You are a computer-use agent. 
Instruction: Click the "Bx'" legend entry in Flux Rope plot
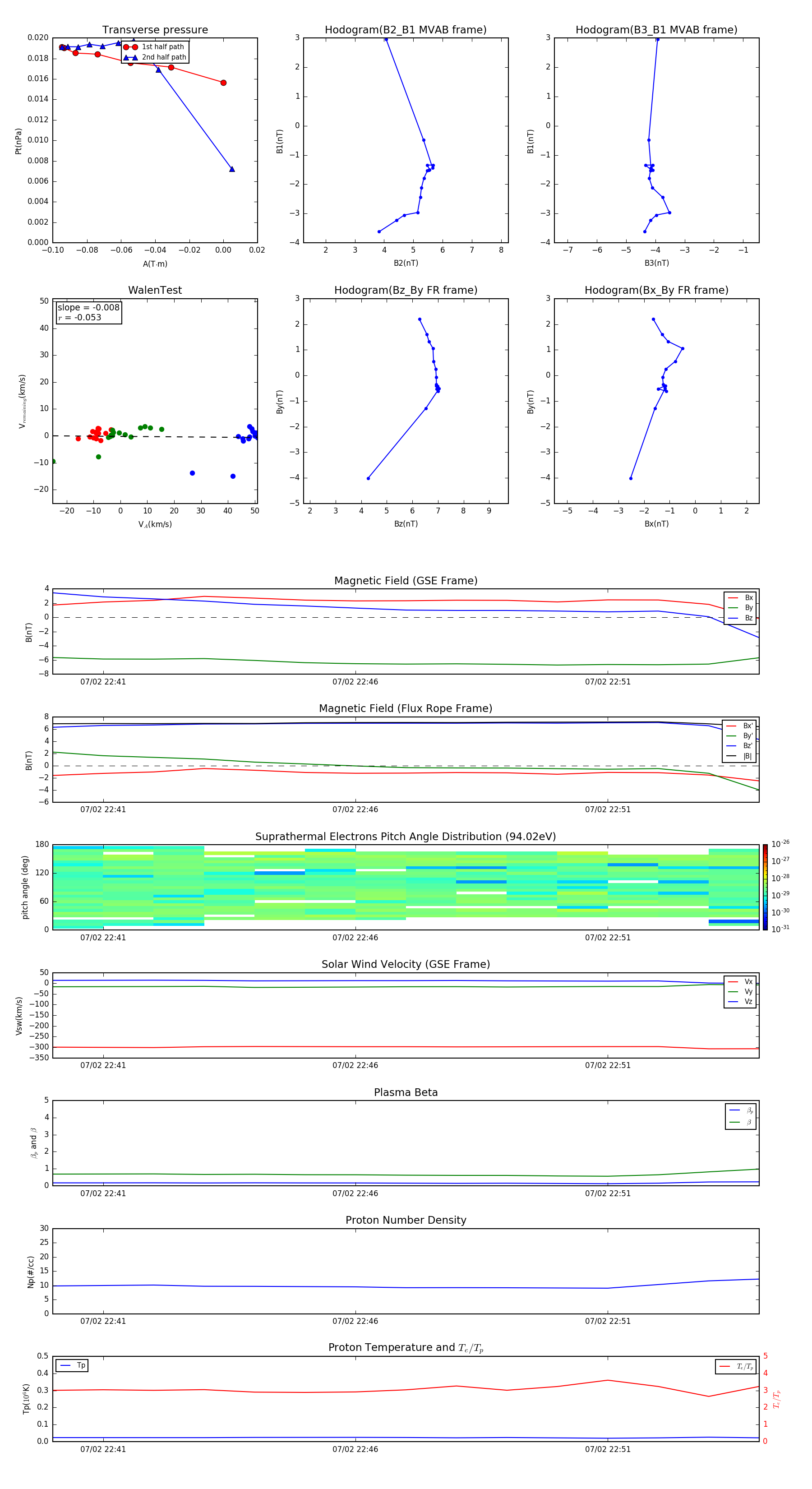pos(740,726)
